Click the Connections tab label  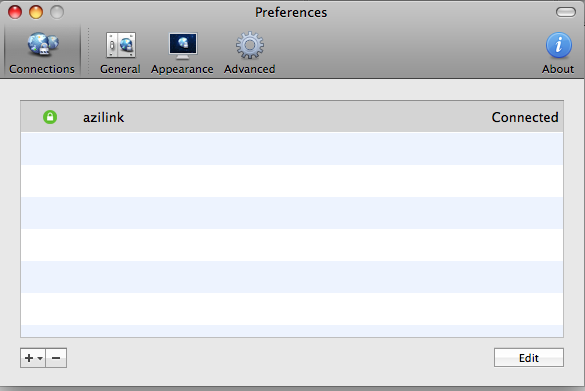pyautogui.click(x=42, y=69)
